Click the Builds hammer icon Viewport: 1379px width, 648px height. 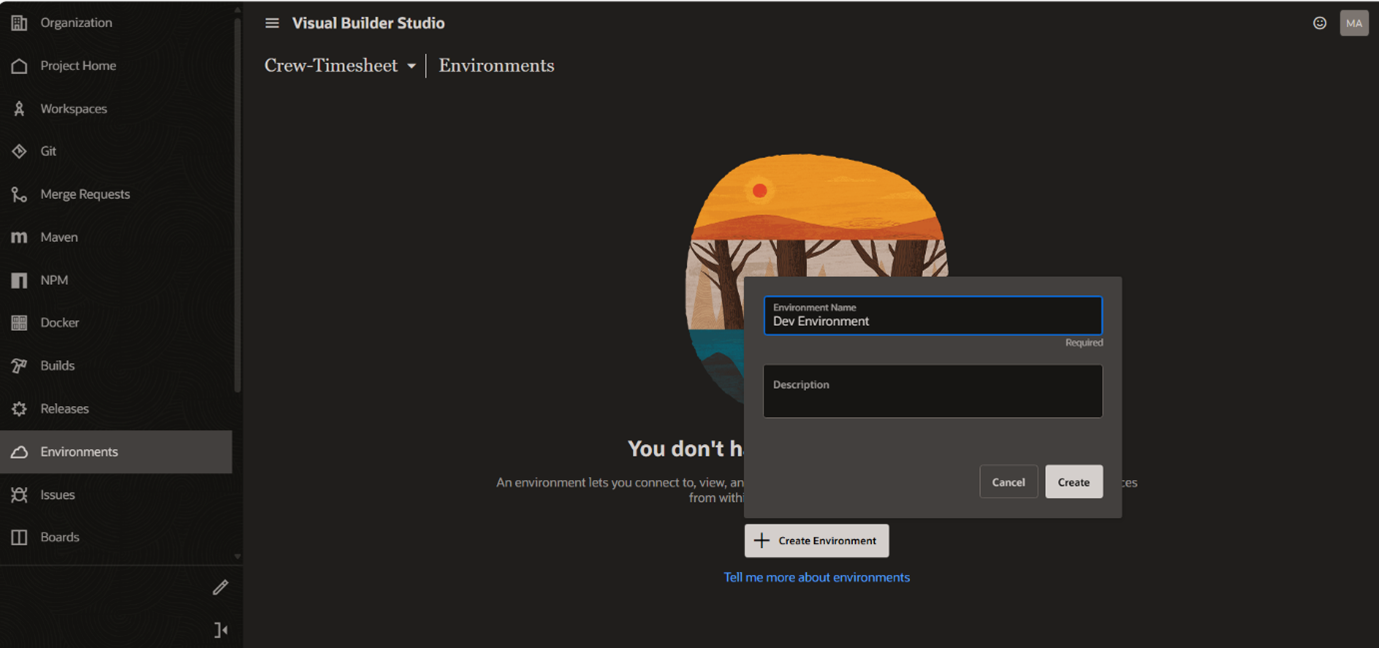(19, 366)
